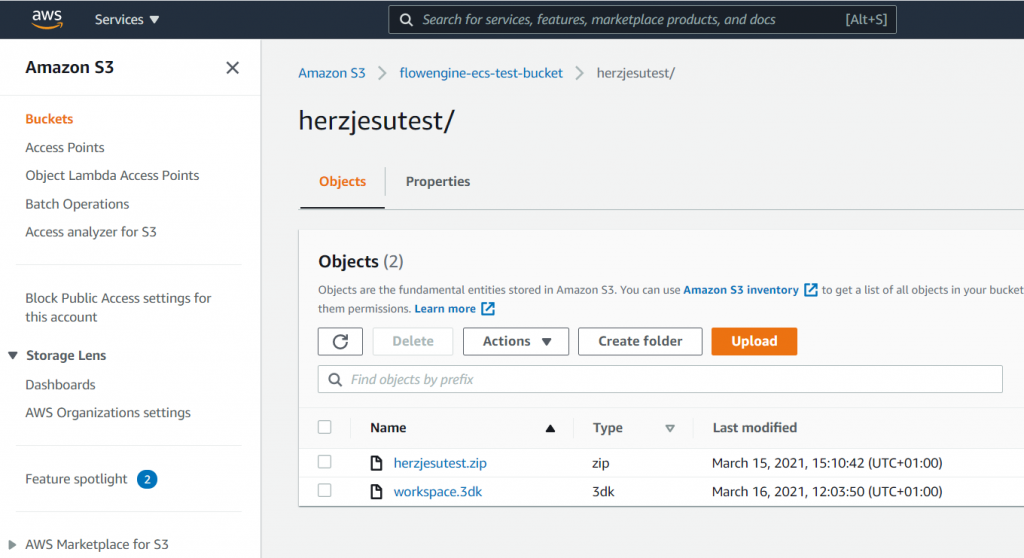This screenshot has width=1024, height=558.
Task: Open the Services dropdown menu
Action: pyautogui.click(x=127, y=20)
